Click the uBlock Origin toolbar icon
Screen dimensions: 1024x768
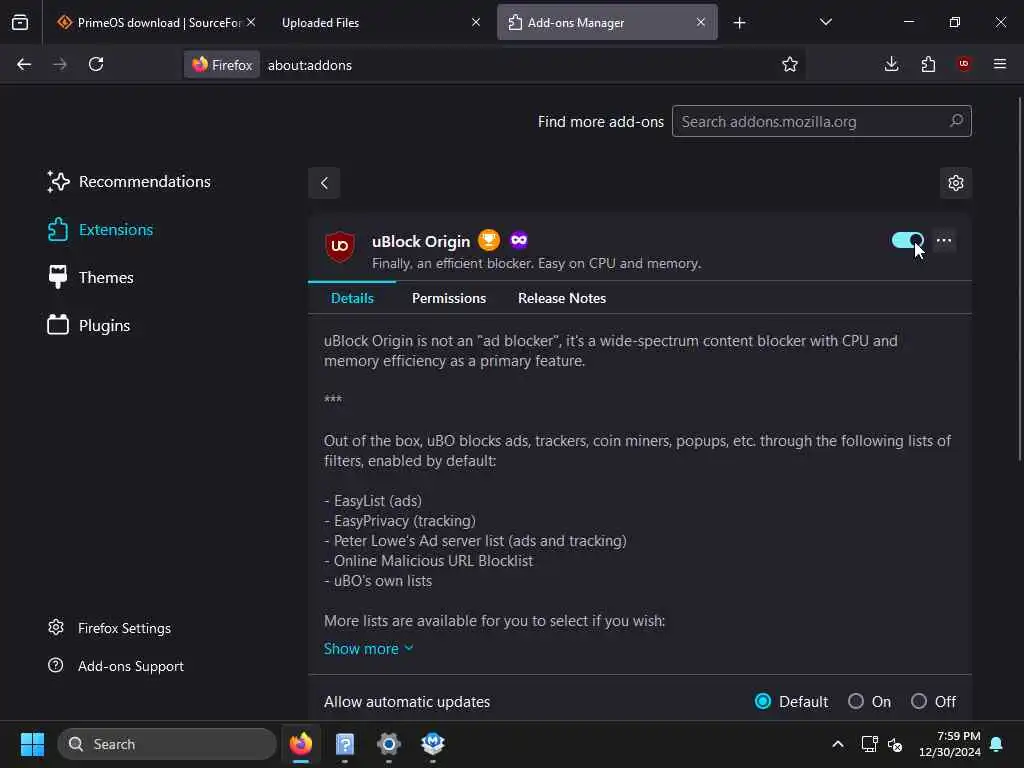click(x=964, y=64)
